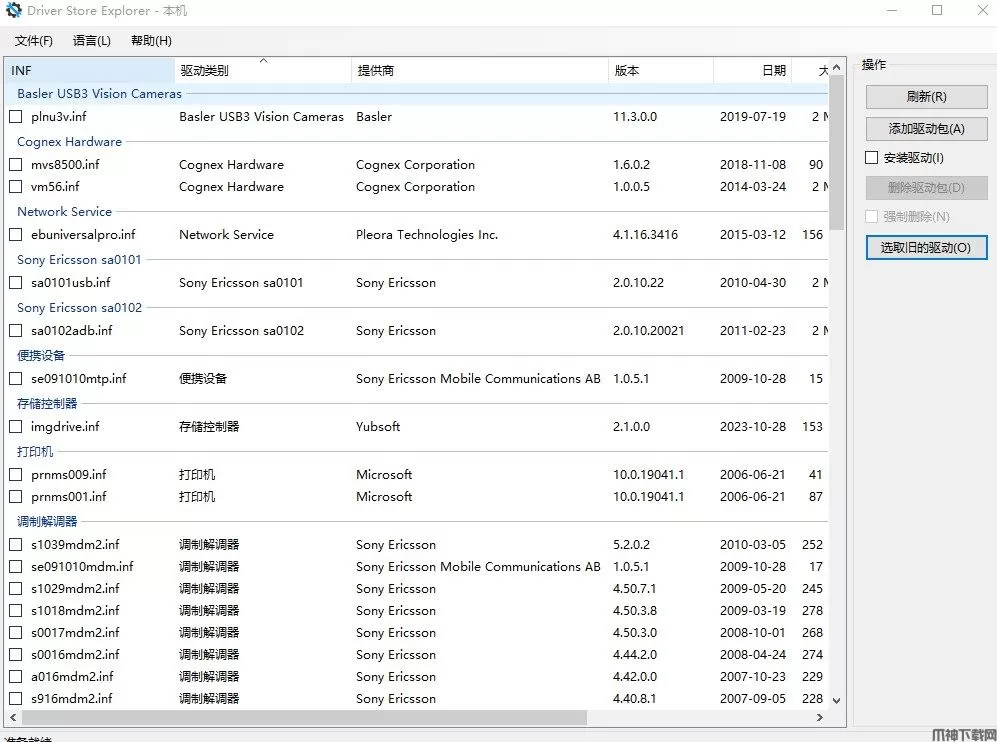Open the 帮助(H) menu
This screenshot has height=742, width=997.
coord(151,41)
